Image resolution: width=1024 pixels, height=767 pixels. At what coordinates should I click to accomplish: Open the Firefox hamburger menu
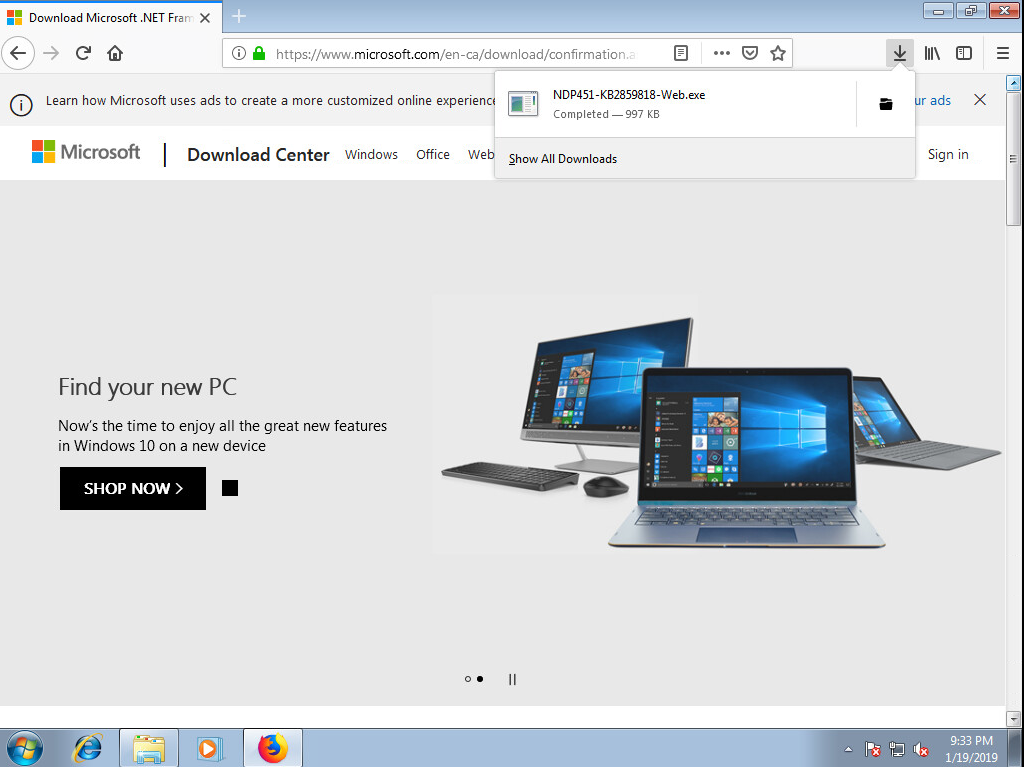1003,54
